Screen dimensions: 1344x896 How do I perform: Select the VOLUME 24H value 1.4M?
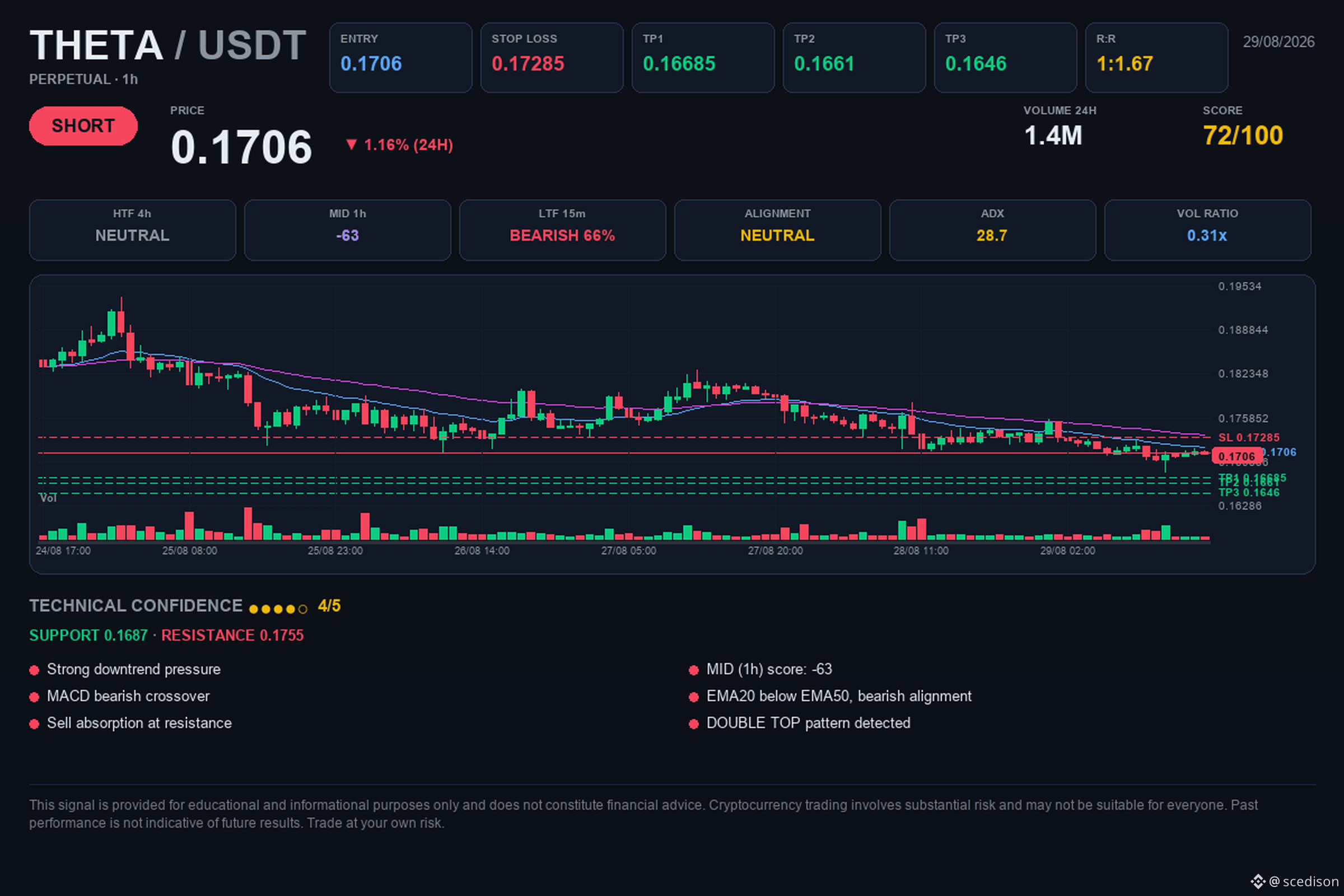click(x=1053, y=136)
